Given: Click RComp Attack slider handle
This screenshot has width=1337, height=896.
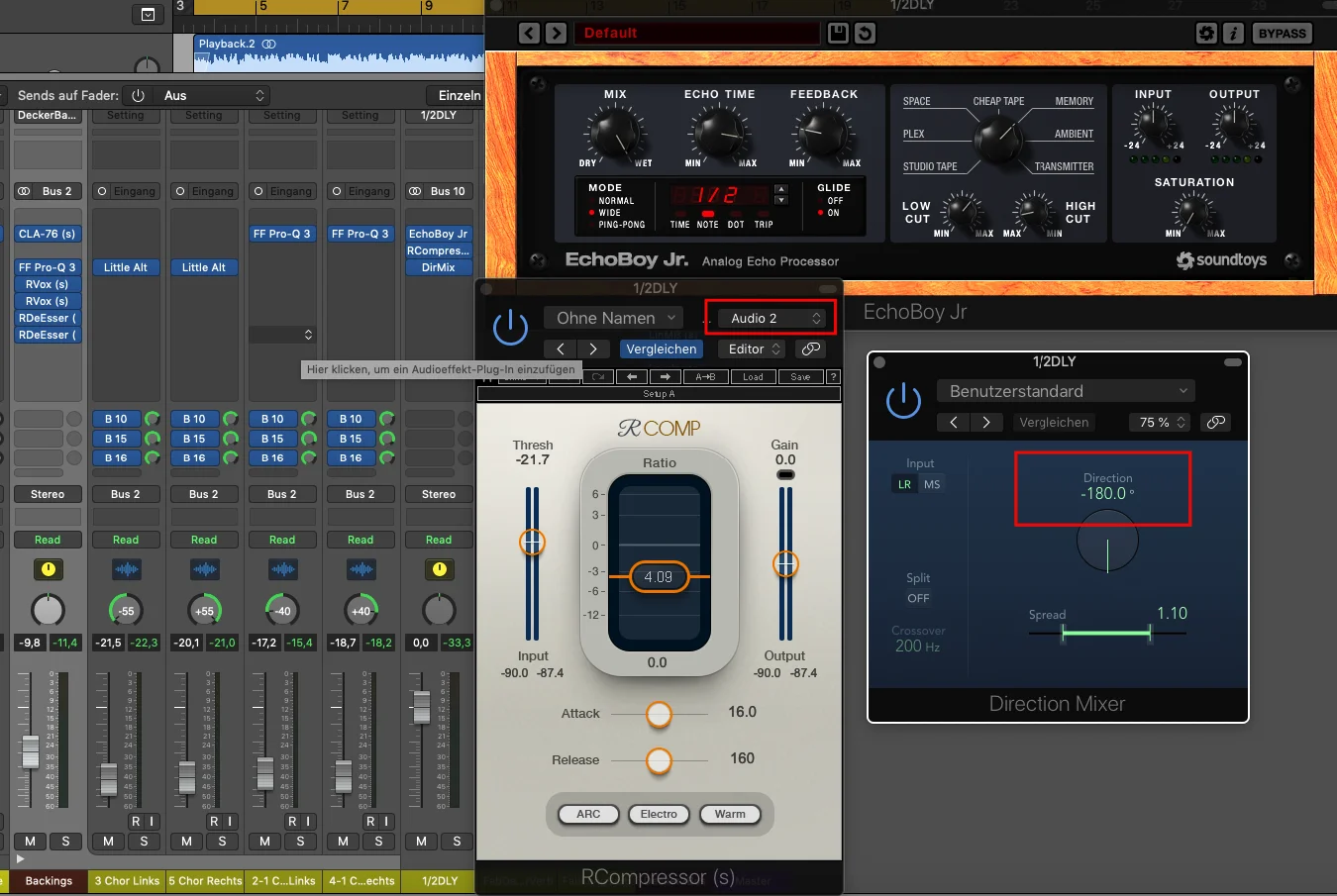Looking at the screenshot, I should click(x=659, y=714).
